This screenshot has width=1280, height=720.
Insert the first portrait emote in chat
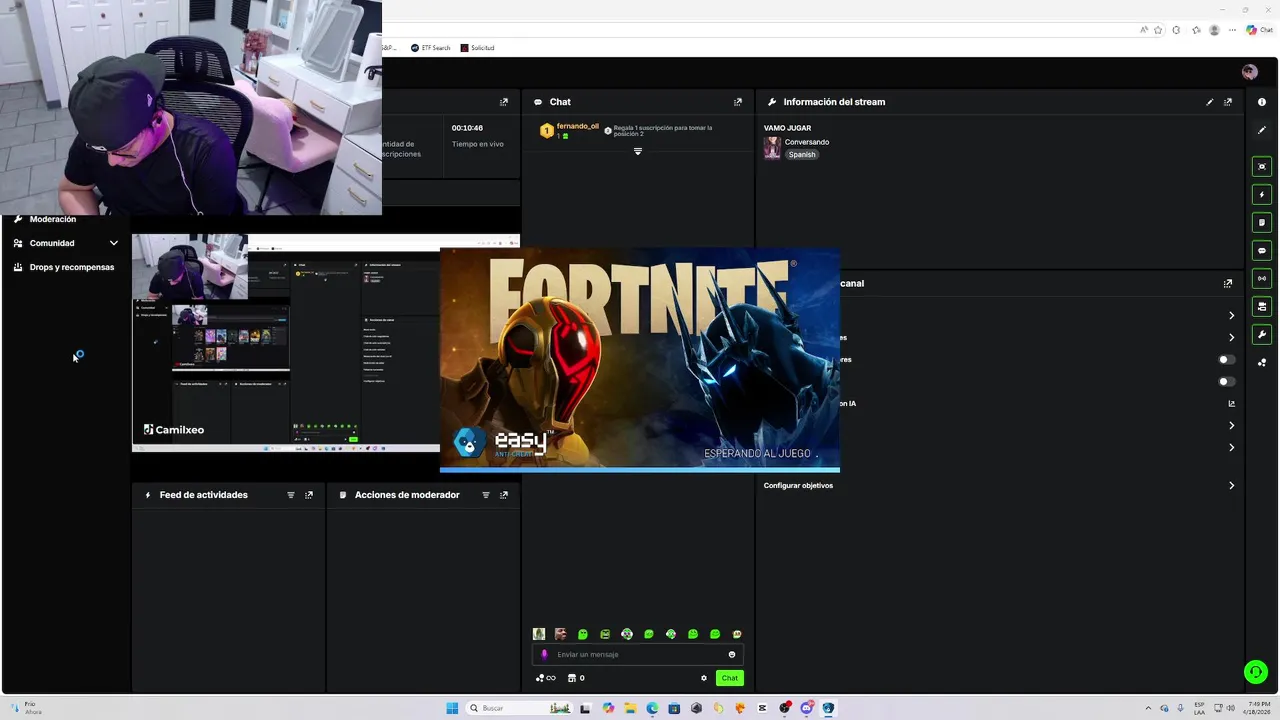[539, 634]
